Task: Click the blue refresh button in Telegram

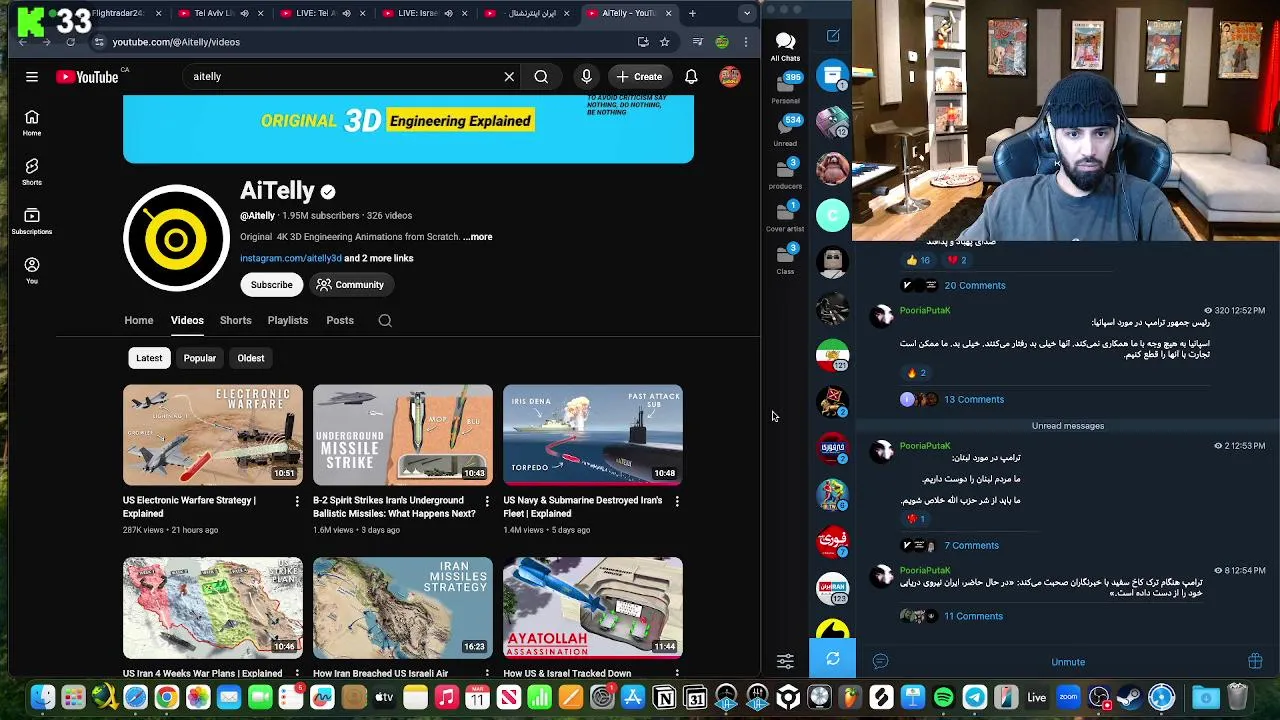Action: 833,659
